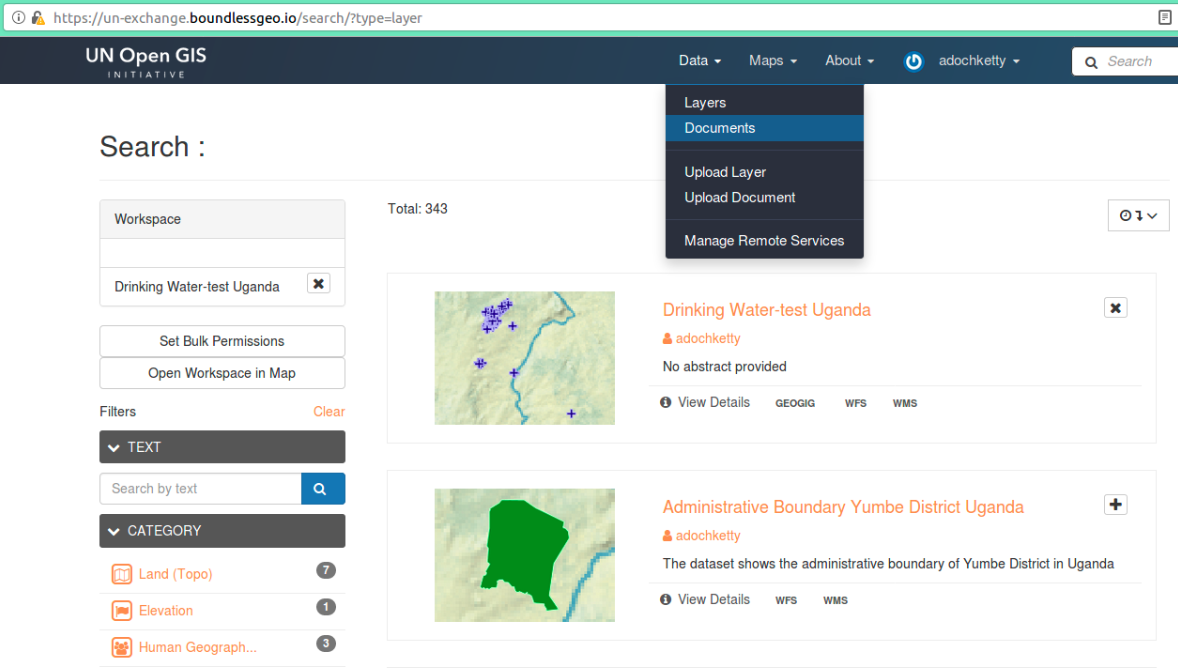
Task: Click the Human Geography category icon
Action: 122,647
